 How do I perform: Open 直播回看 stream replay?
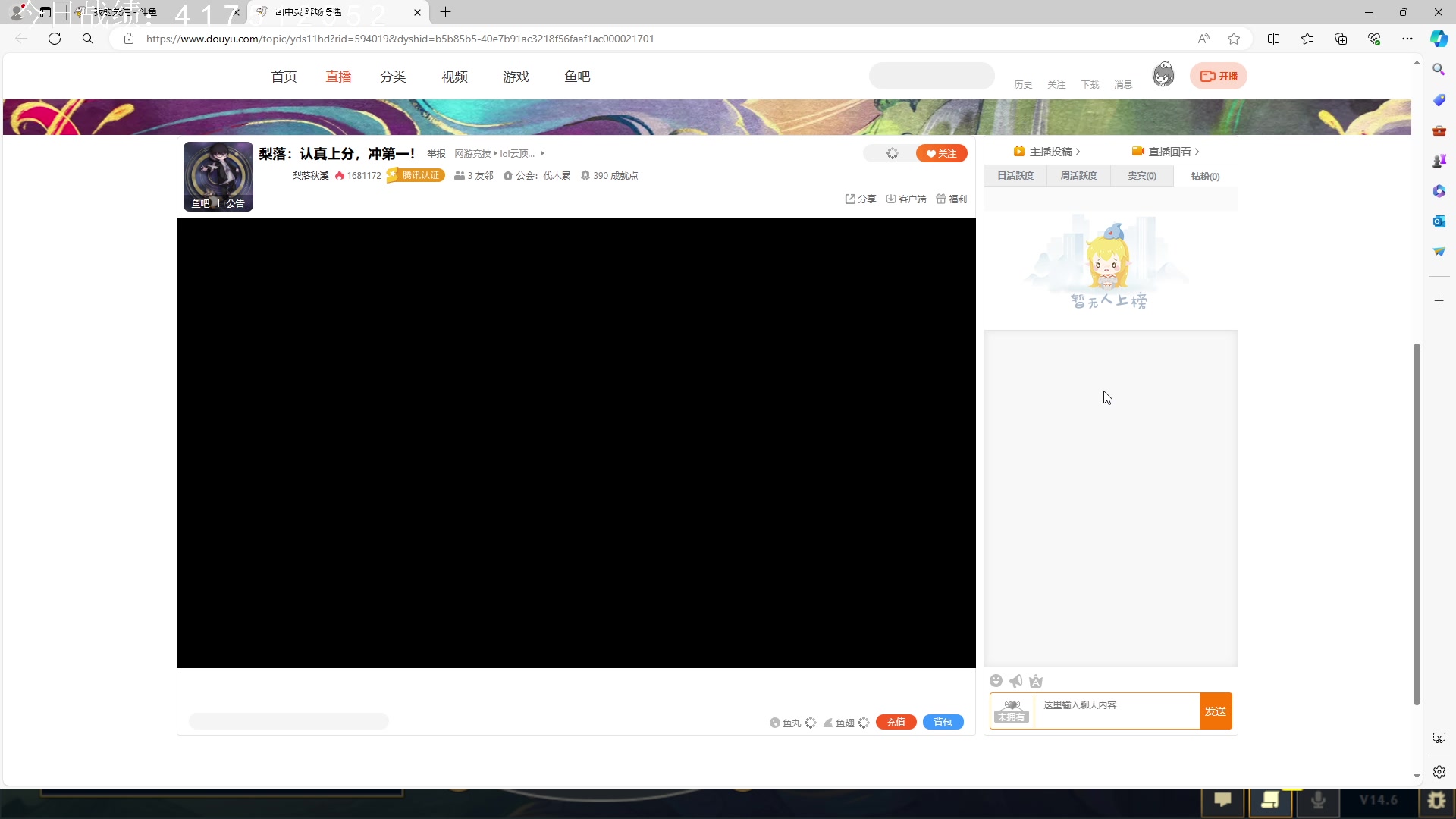1166,152
